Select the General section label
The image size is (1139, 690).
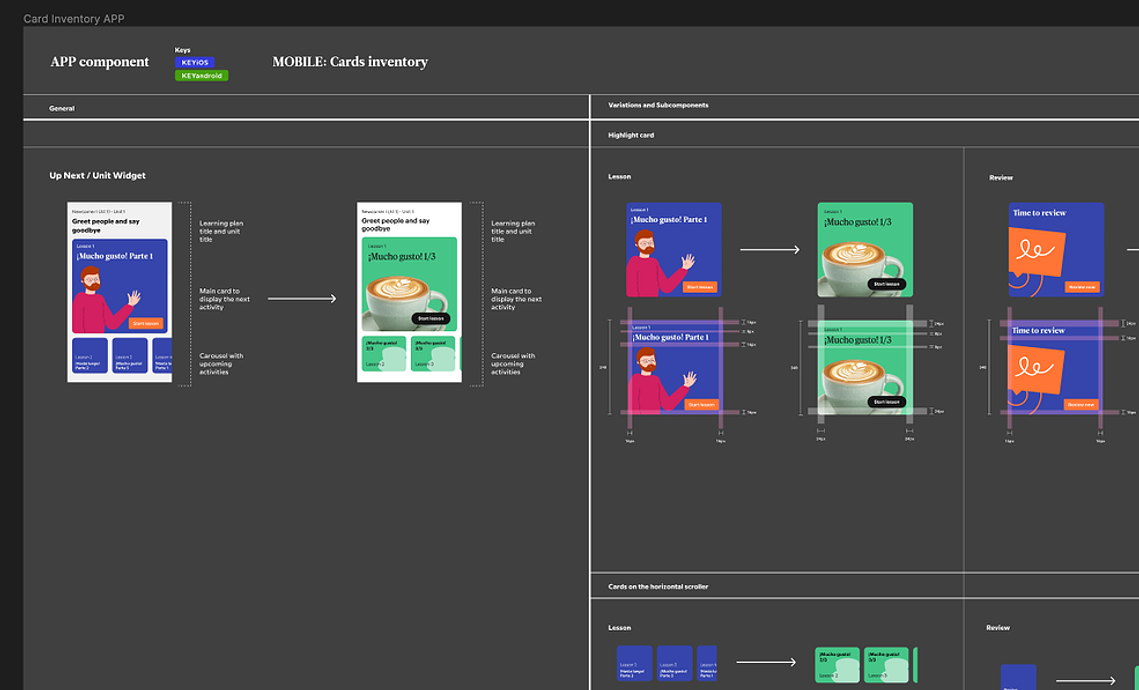[62, 108]
